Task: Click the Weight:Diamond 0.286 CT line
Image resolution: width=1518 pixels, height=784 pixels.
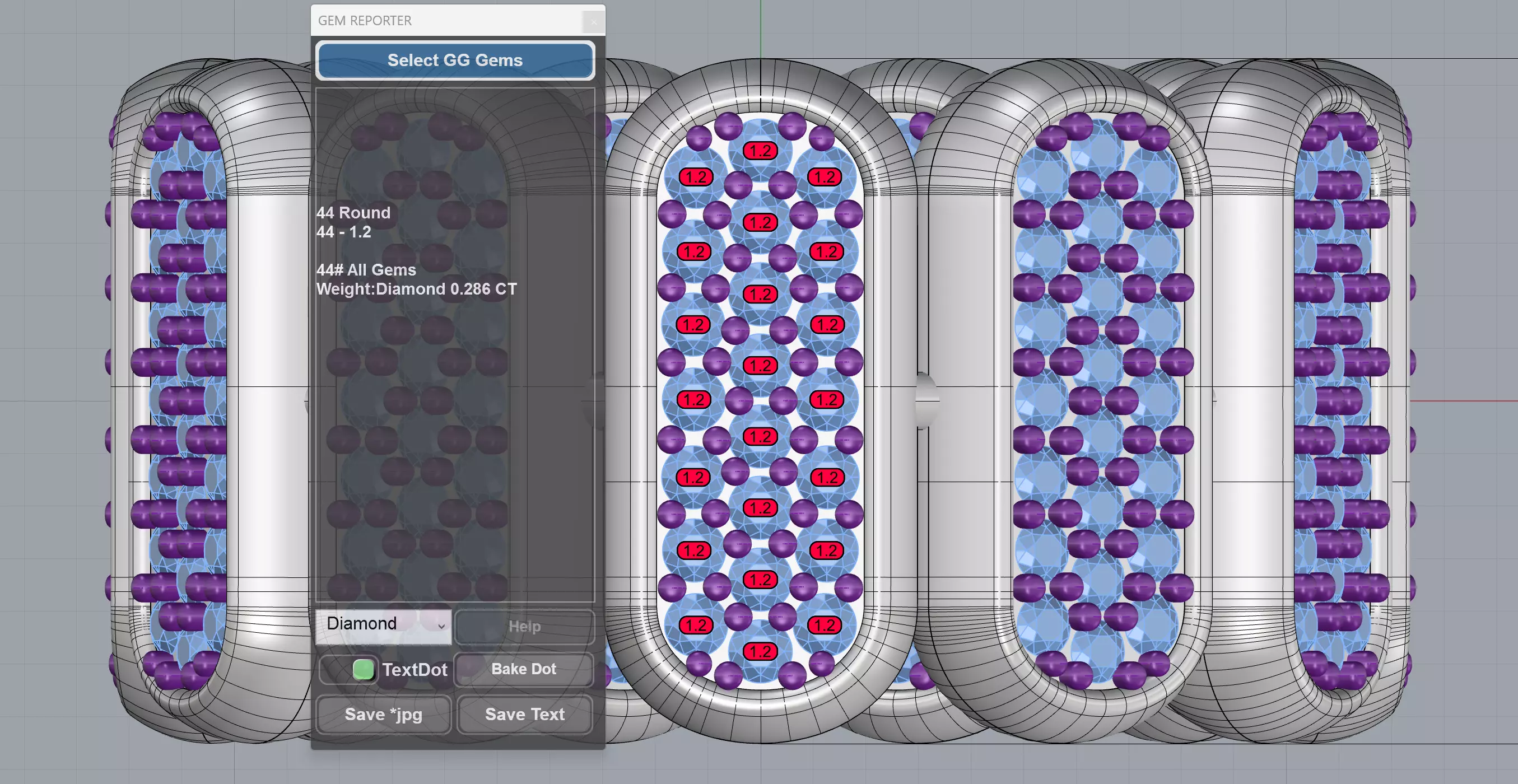Action: [x=416, y=289]
